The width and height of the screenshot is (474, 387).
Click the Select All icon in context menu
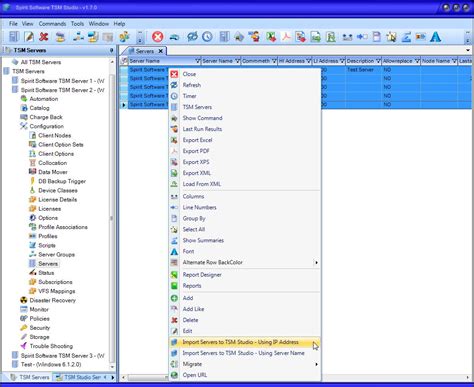174,229
